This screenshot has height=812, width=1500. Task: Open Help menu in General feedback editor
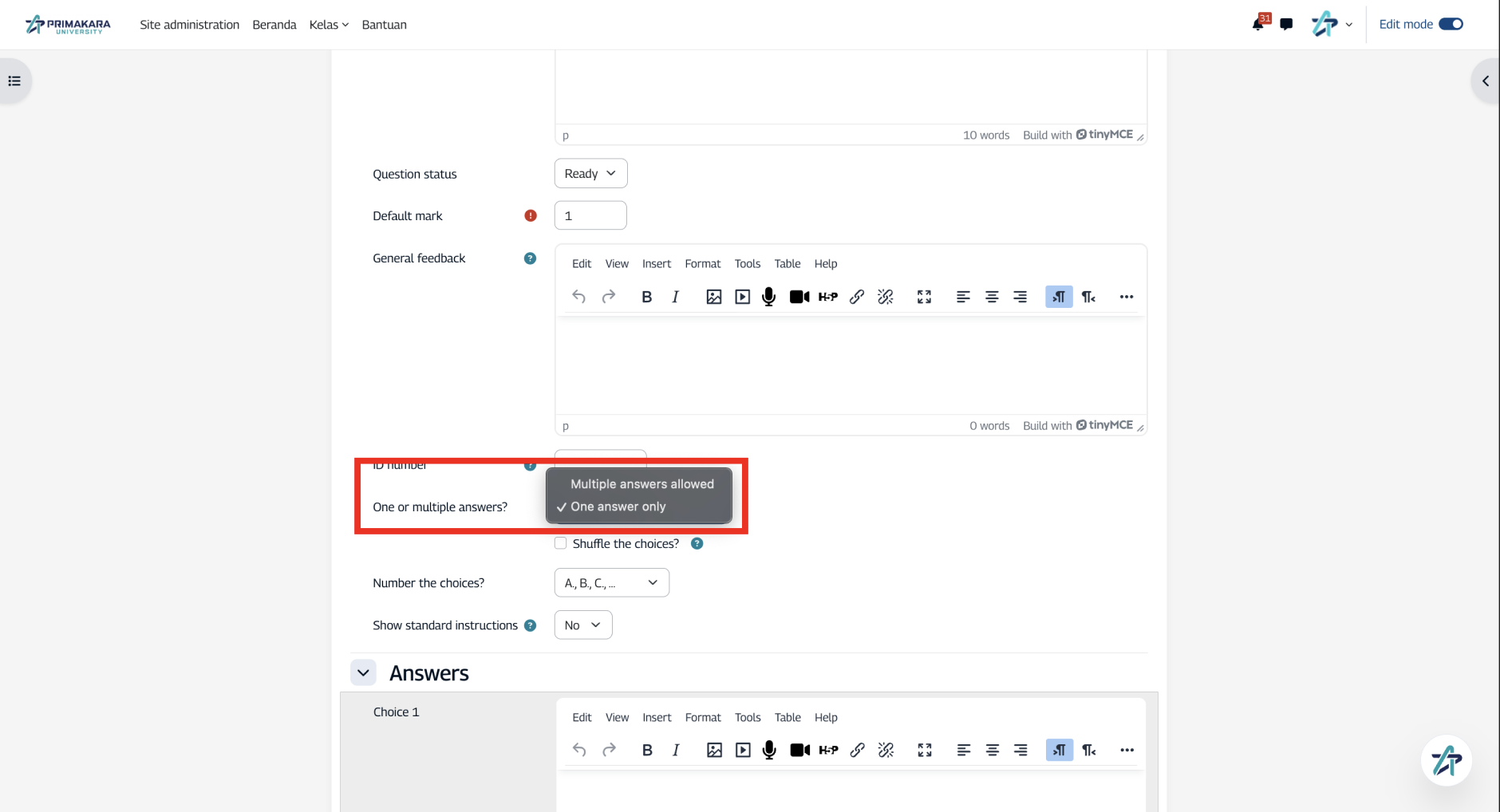[x=826, y=264]
